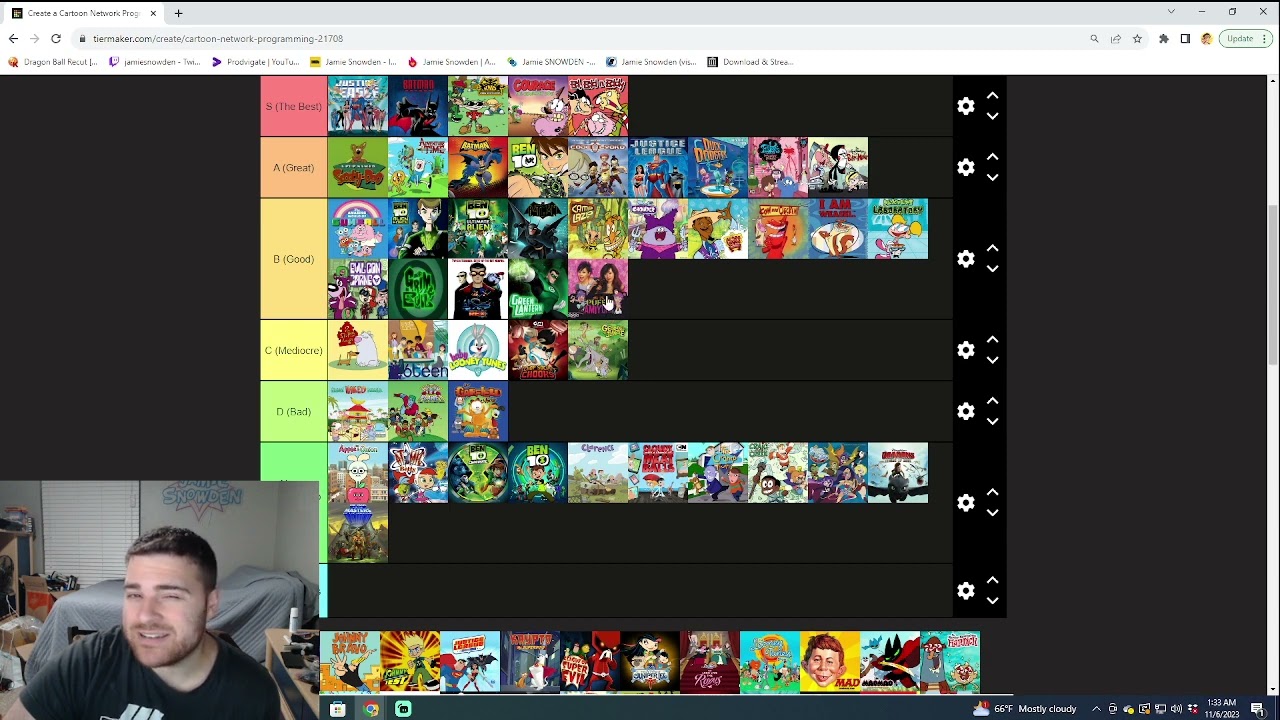Move the B (Good) row down
The height and width of the screenshot is (720, 1280).
coord(992,269)
